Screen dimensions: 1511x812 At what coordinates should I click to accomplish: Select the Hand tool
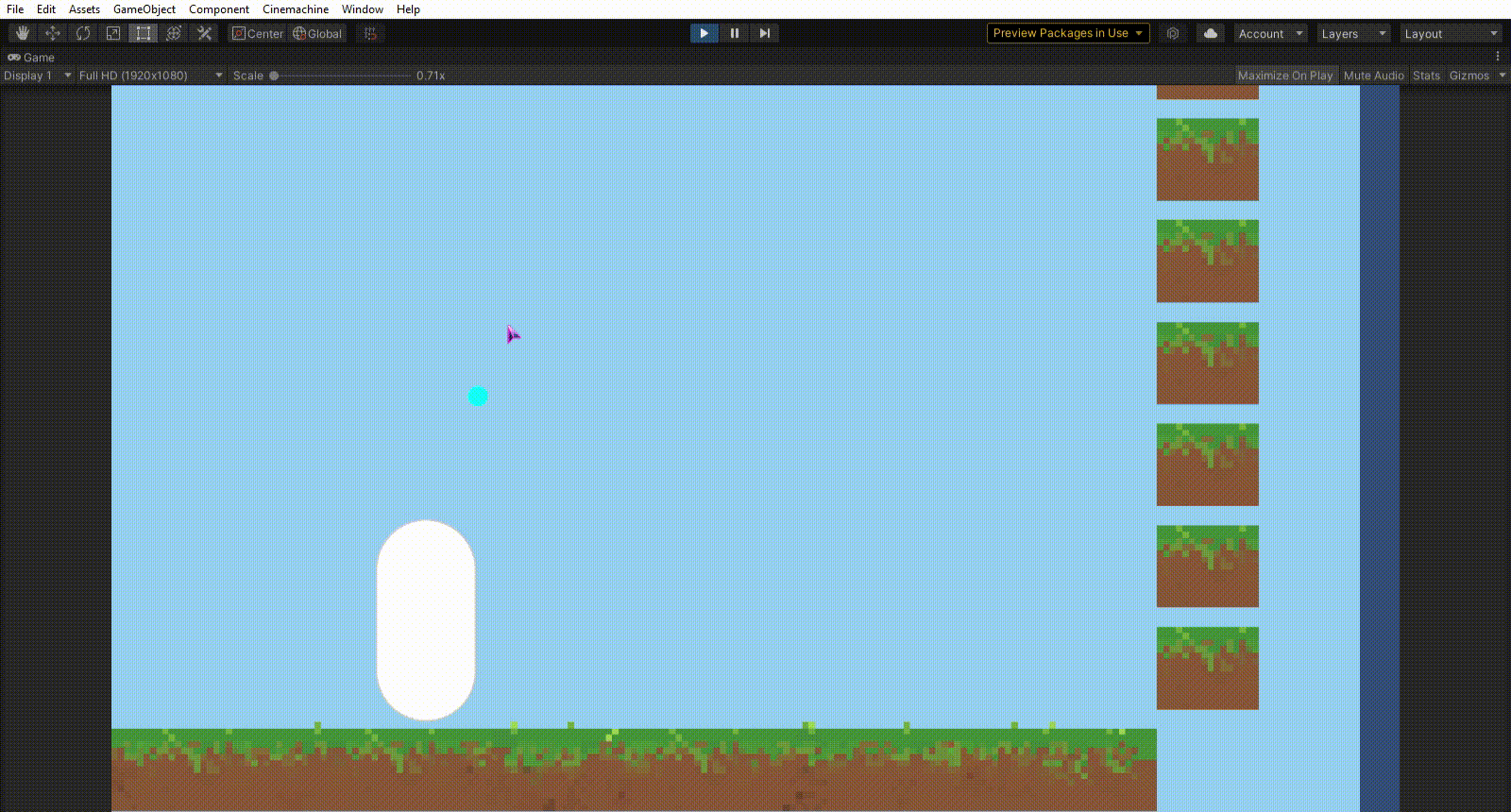coord(23,33)
